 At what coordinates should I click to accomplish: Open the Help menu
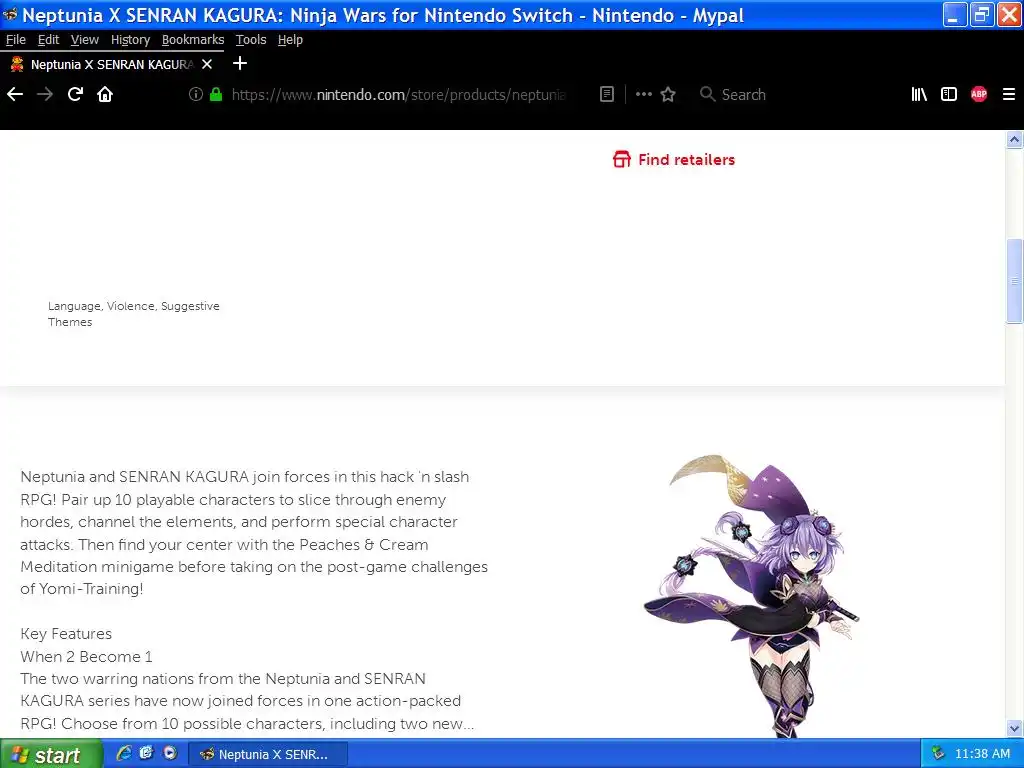290,40
